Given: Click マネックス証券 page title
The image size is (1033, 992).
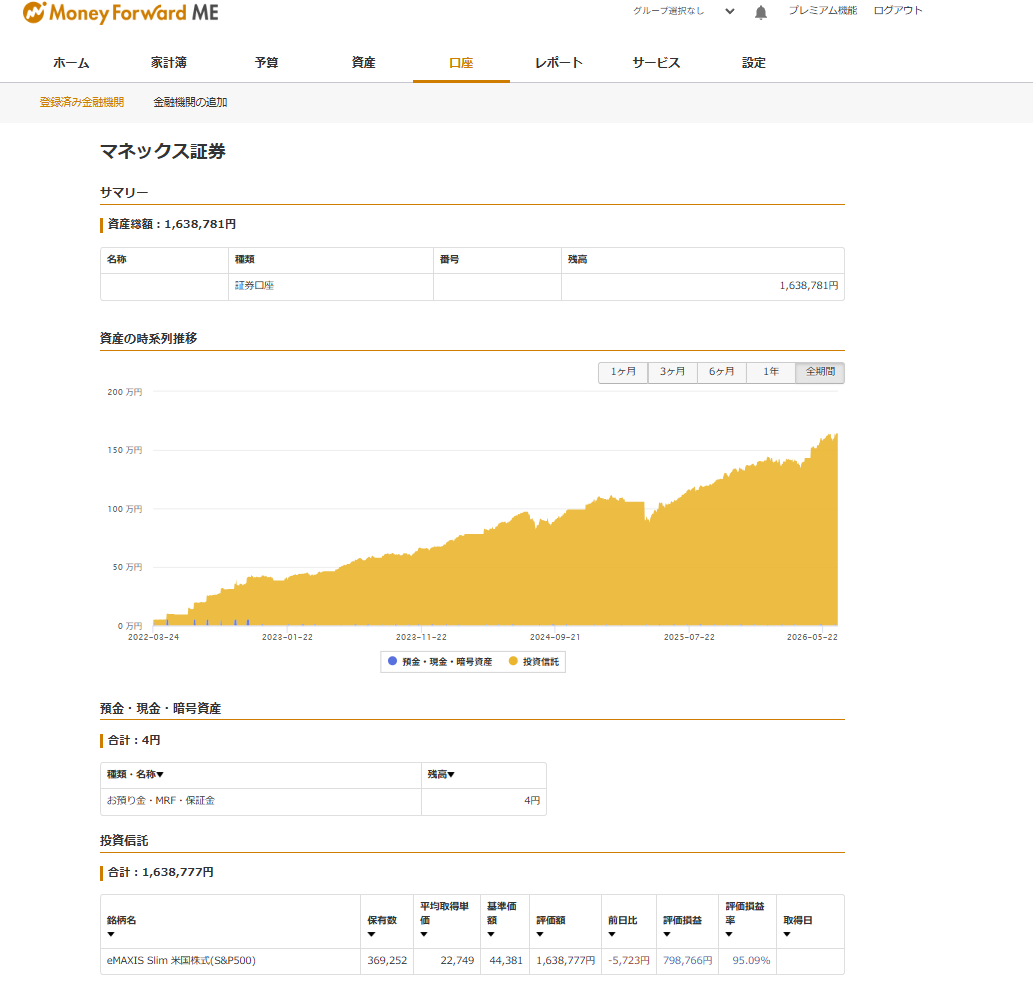Looking at the screenshot, I should pos(163,152).
